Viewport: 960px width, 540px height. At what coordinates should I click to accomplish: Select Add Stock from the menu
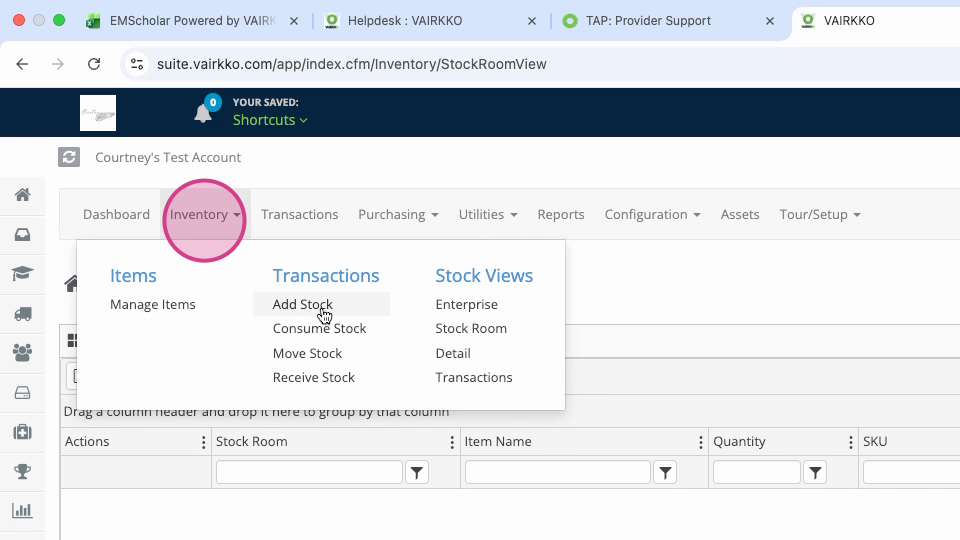(302, 304)
